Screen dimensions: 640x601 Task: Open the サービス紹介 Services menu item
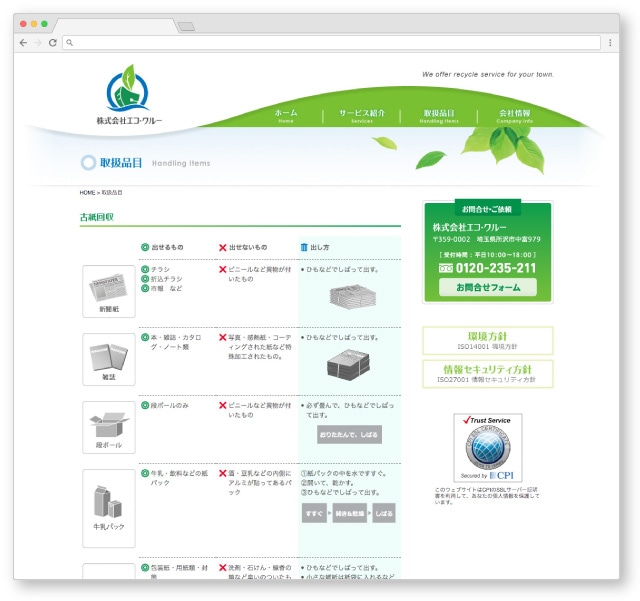click(x=362, y=116)
